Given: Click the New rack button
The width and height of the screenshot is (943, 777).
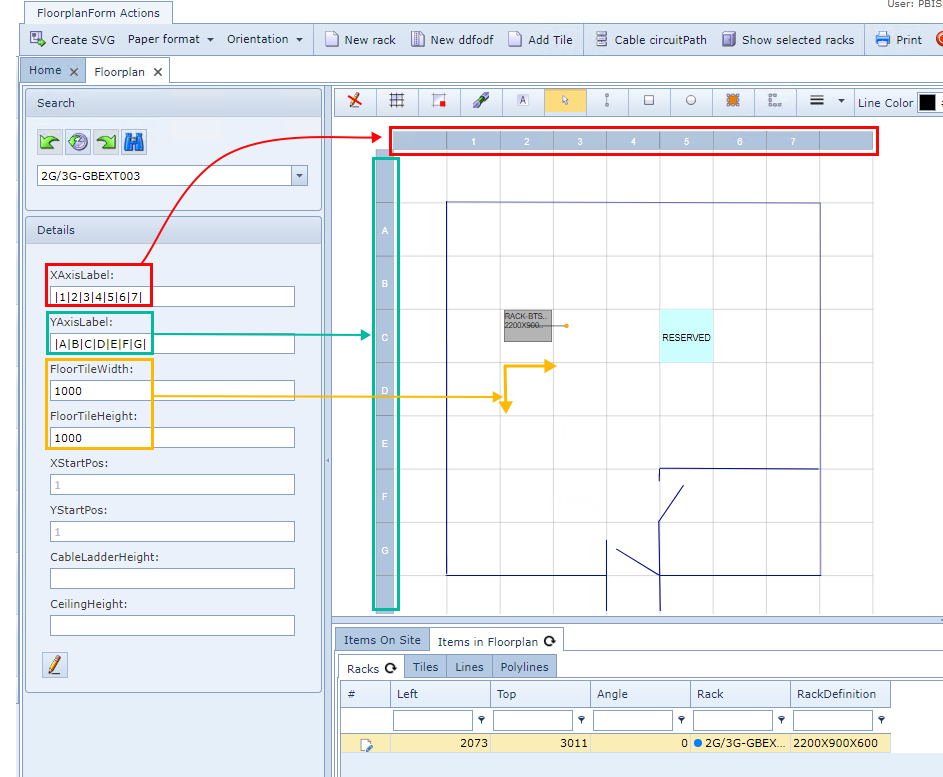Looking at the screenshot, I should pos(360,40).
